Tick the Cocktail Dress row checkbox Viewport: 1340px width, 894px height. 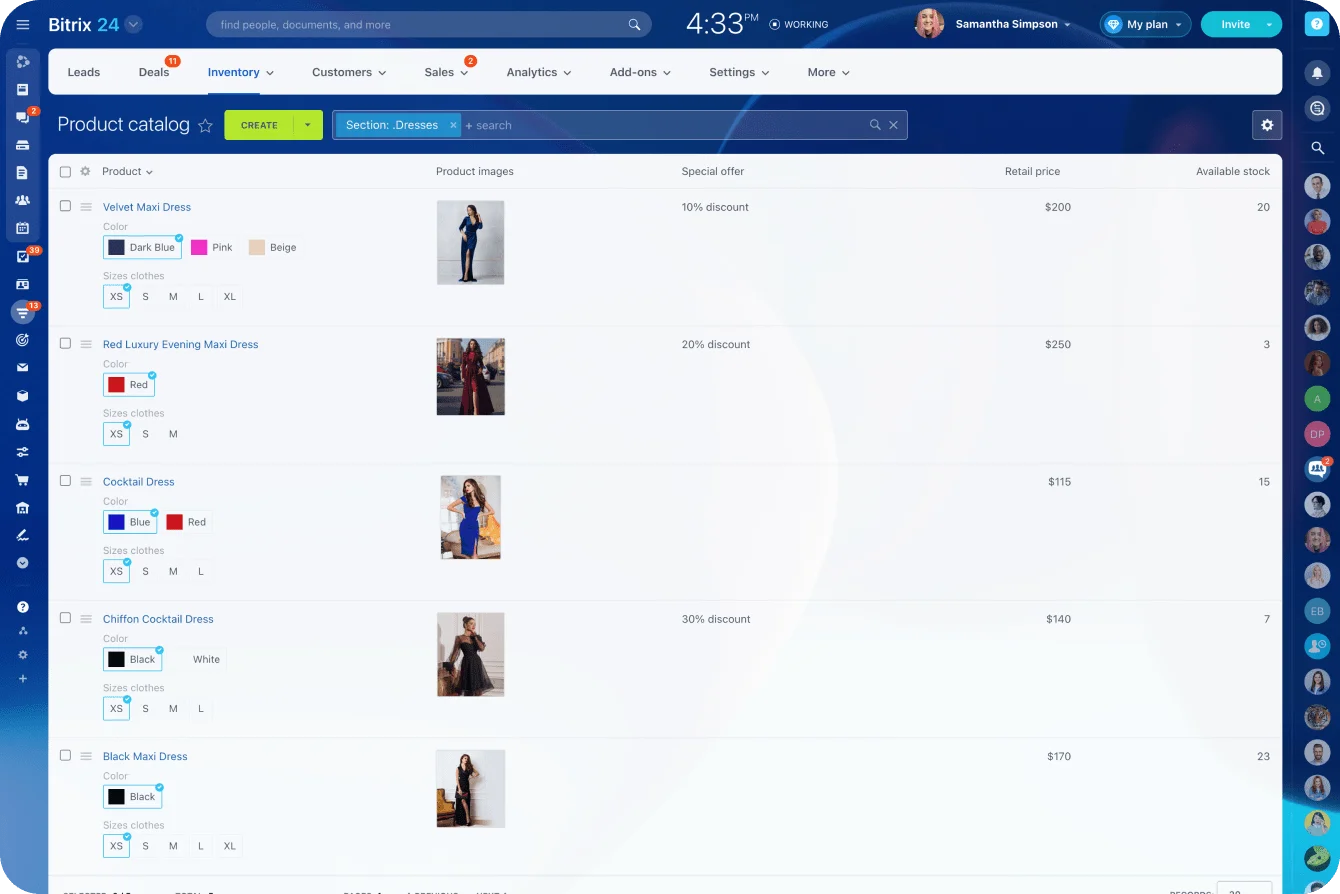[x=65, y=481]
